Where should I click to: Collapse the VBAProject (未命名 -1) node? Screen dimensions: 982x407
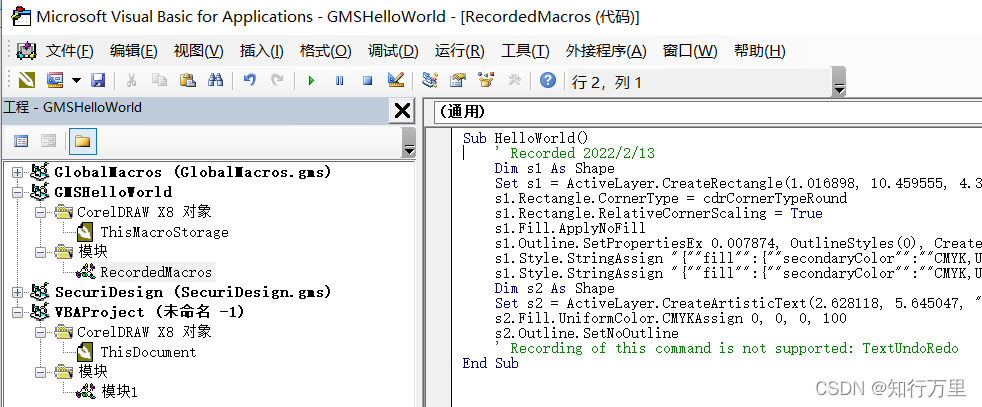click(16, 312)
